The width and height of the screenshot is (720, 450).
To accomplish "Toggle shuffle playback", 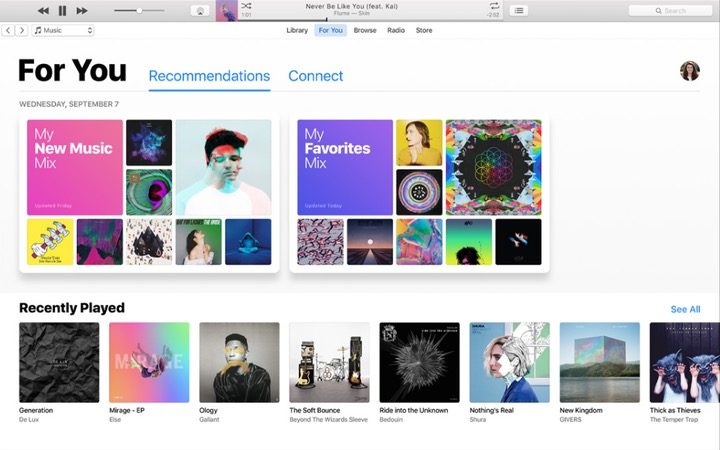I will point(247,6).
